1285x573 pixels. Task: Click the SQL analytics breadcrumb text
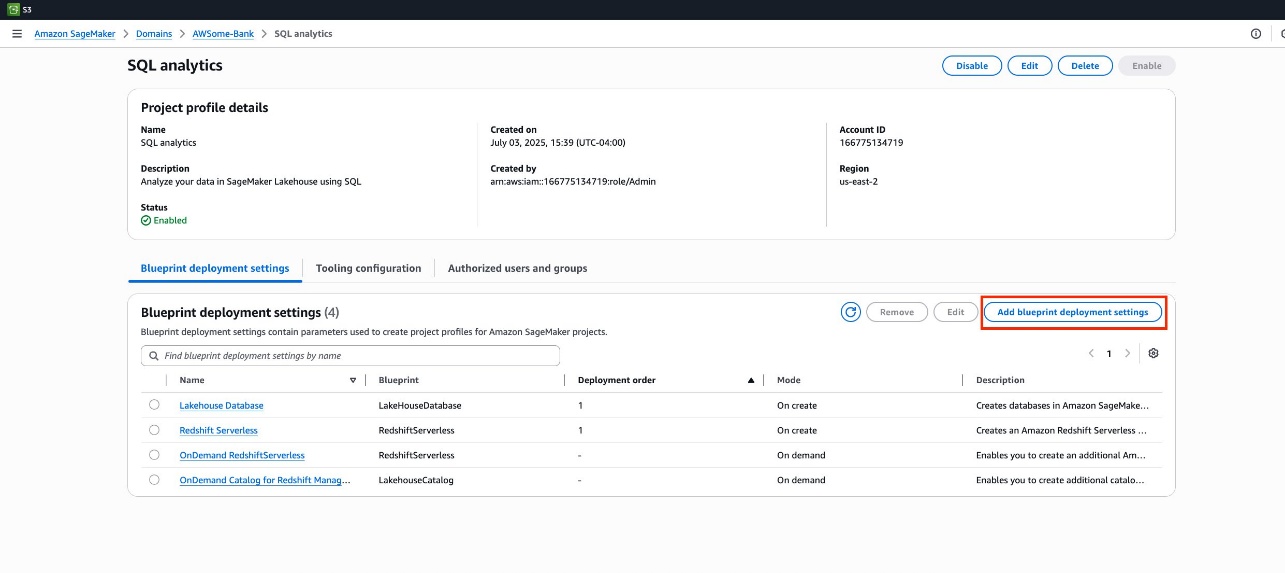pos(303,33)
